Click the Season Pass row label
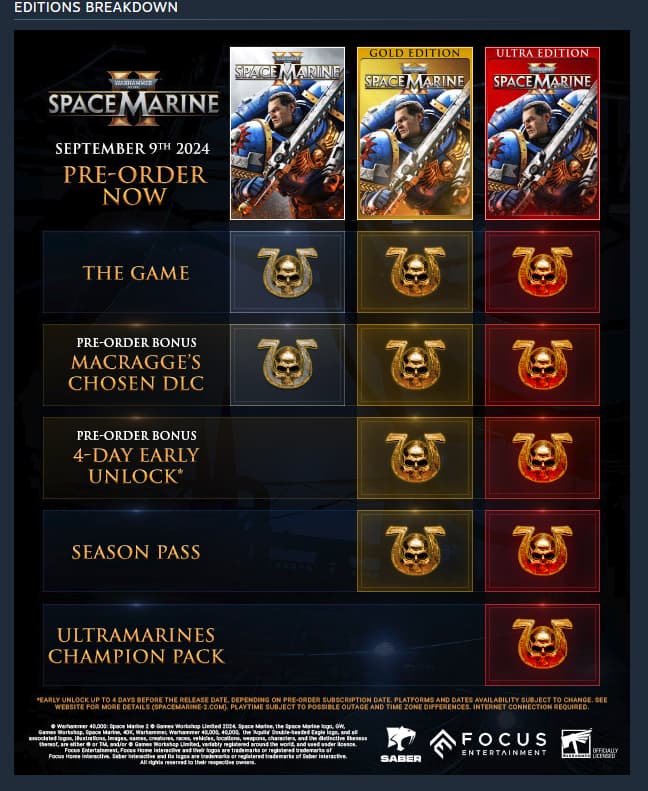 (136, 552)
